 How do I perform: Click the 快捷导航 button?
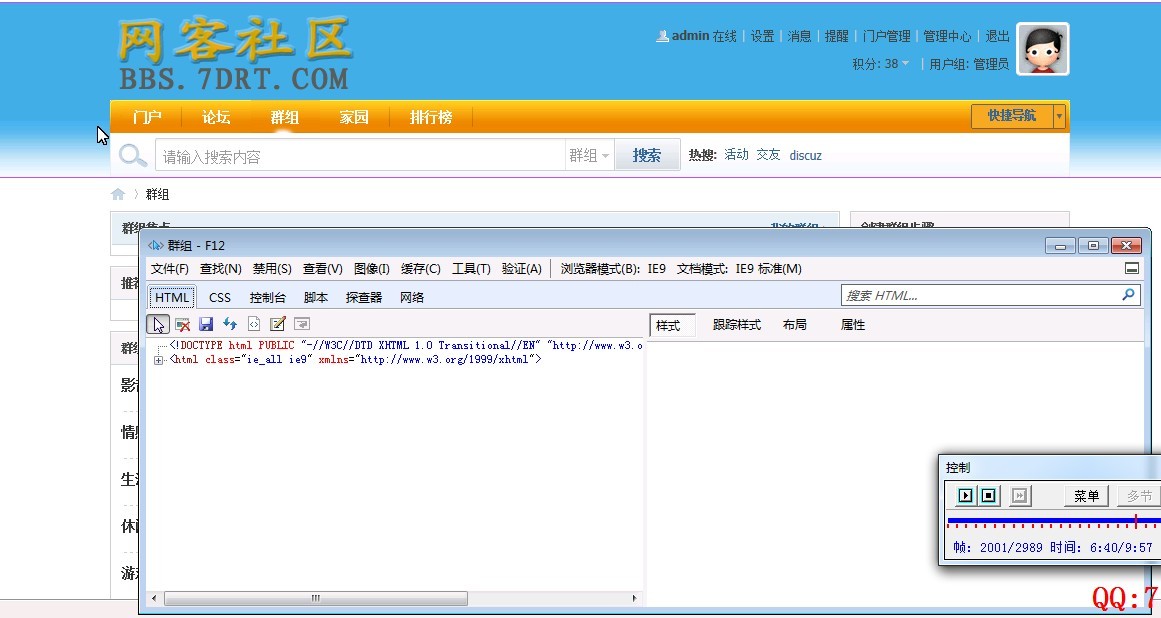[x=1012, y=116]
